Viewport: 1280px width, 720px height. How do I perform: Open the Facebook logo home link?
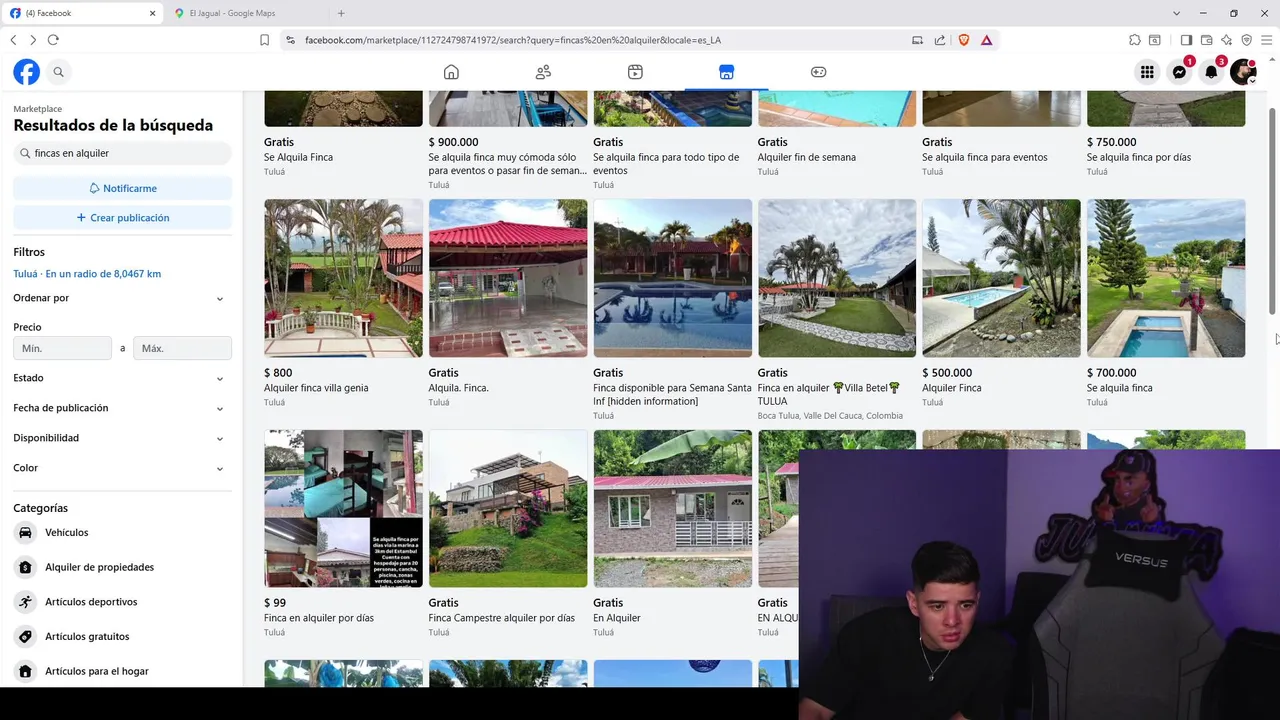[26, 72]
